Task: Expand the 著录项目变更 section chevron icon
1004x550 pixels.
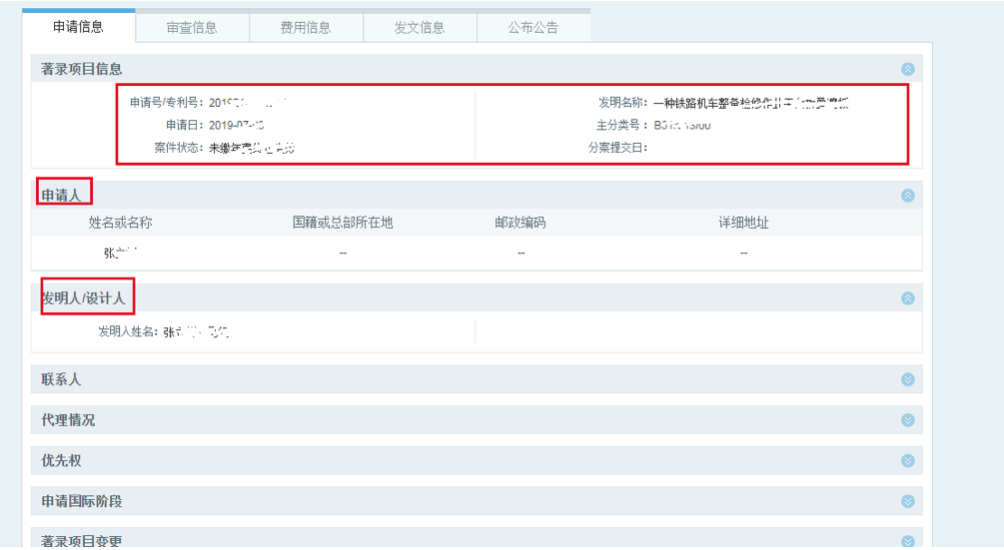Action: click(907, 541)
